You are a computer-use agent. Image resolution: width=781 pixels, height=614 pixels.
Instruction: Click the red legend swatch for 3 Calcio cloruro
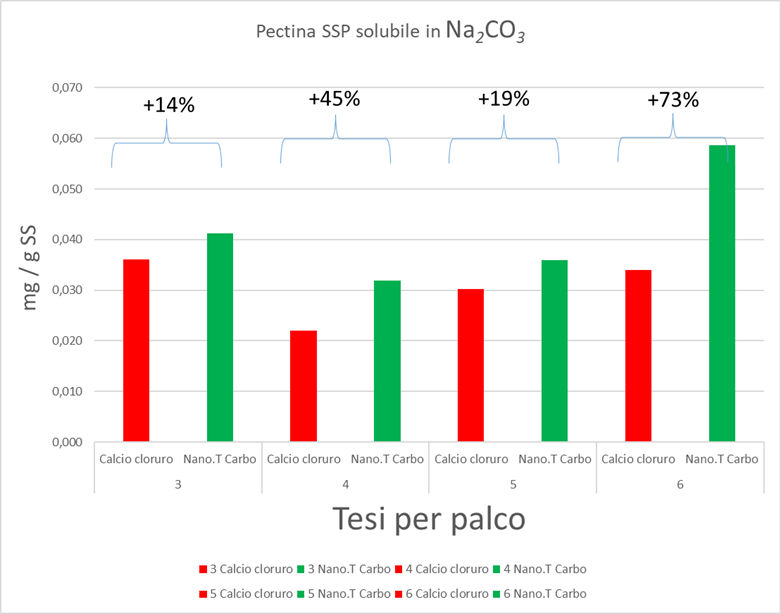pyautogui.click(x=203, y=569)
